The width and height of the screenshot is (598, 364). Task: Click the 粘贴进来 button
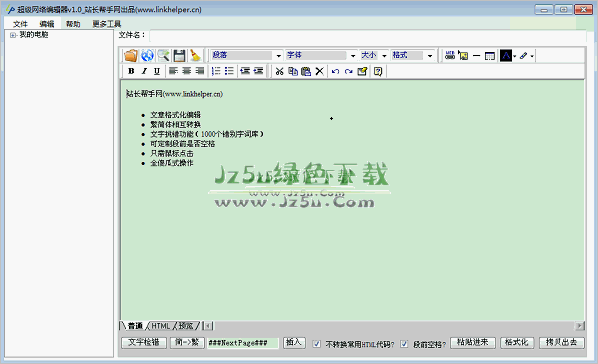(473, 343)
